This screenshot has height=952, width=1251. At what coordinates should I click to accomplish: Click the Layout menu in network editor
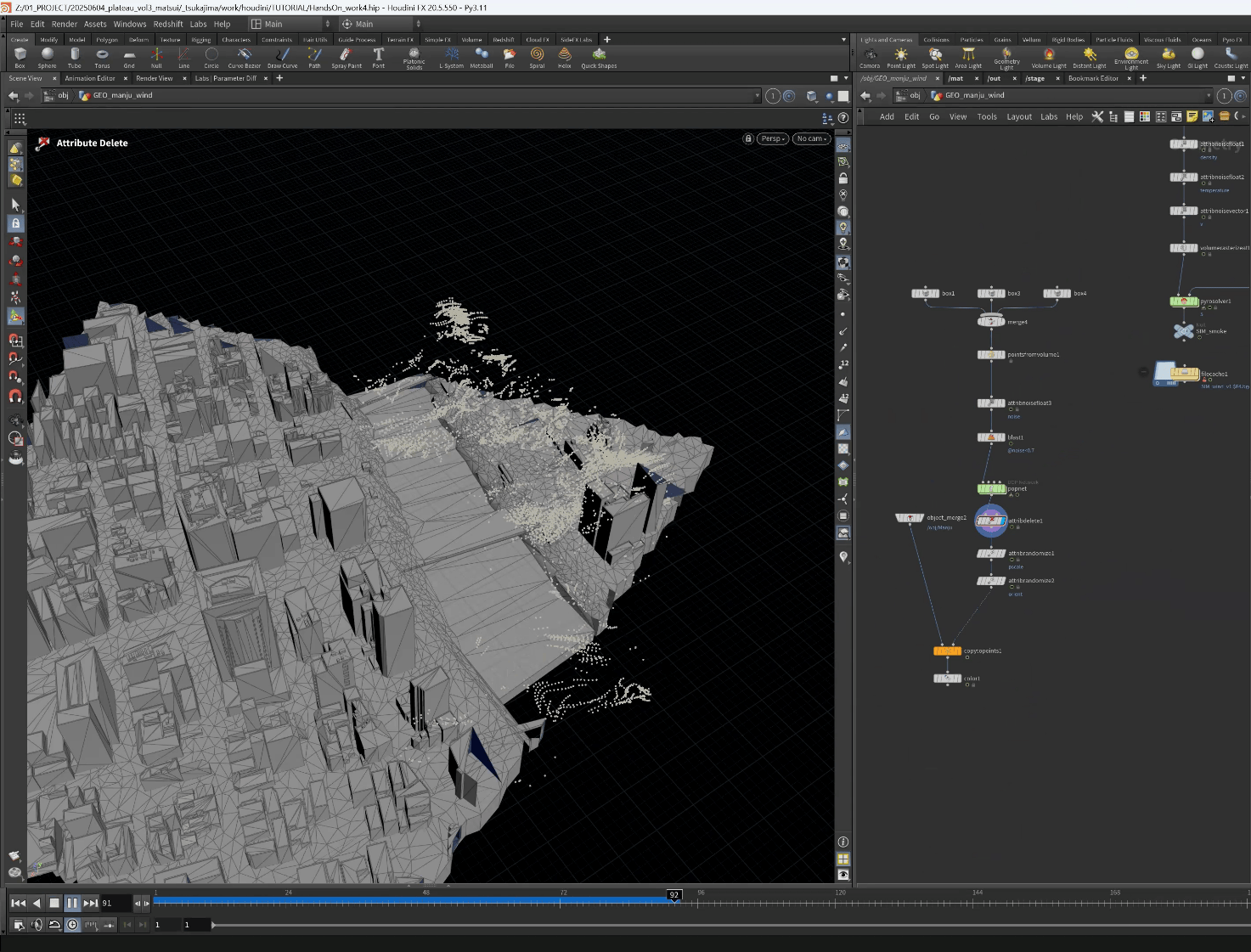point(1019,116)
